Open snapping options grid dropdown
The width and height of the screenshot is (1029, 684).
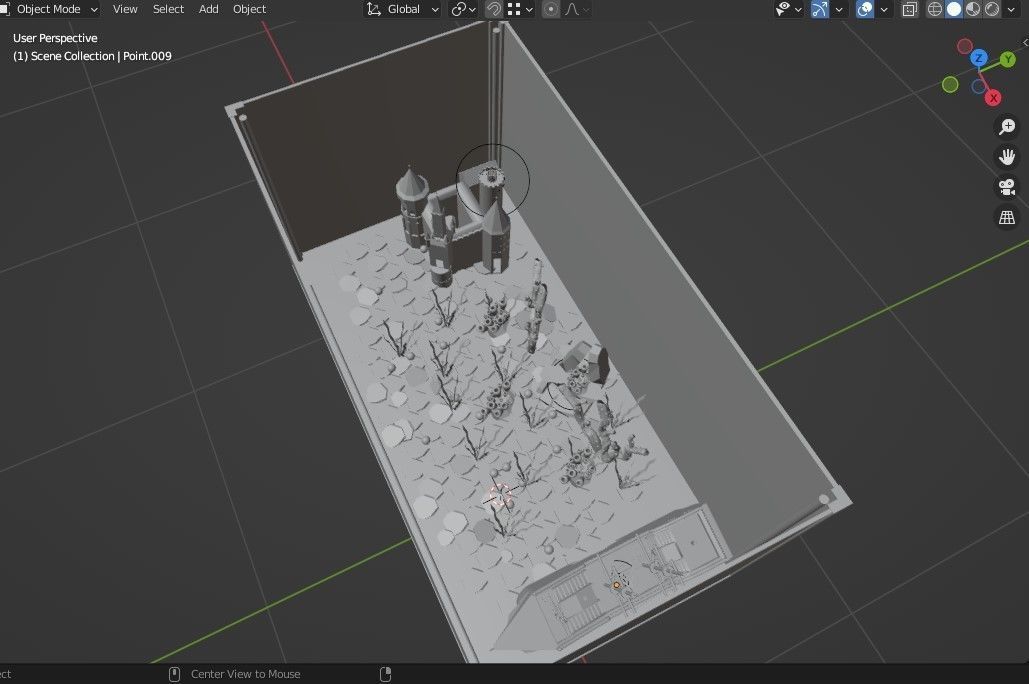(x=520, y=9)
